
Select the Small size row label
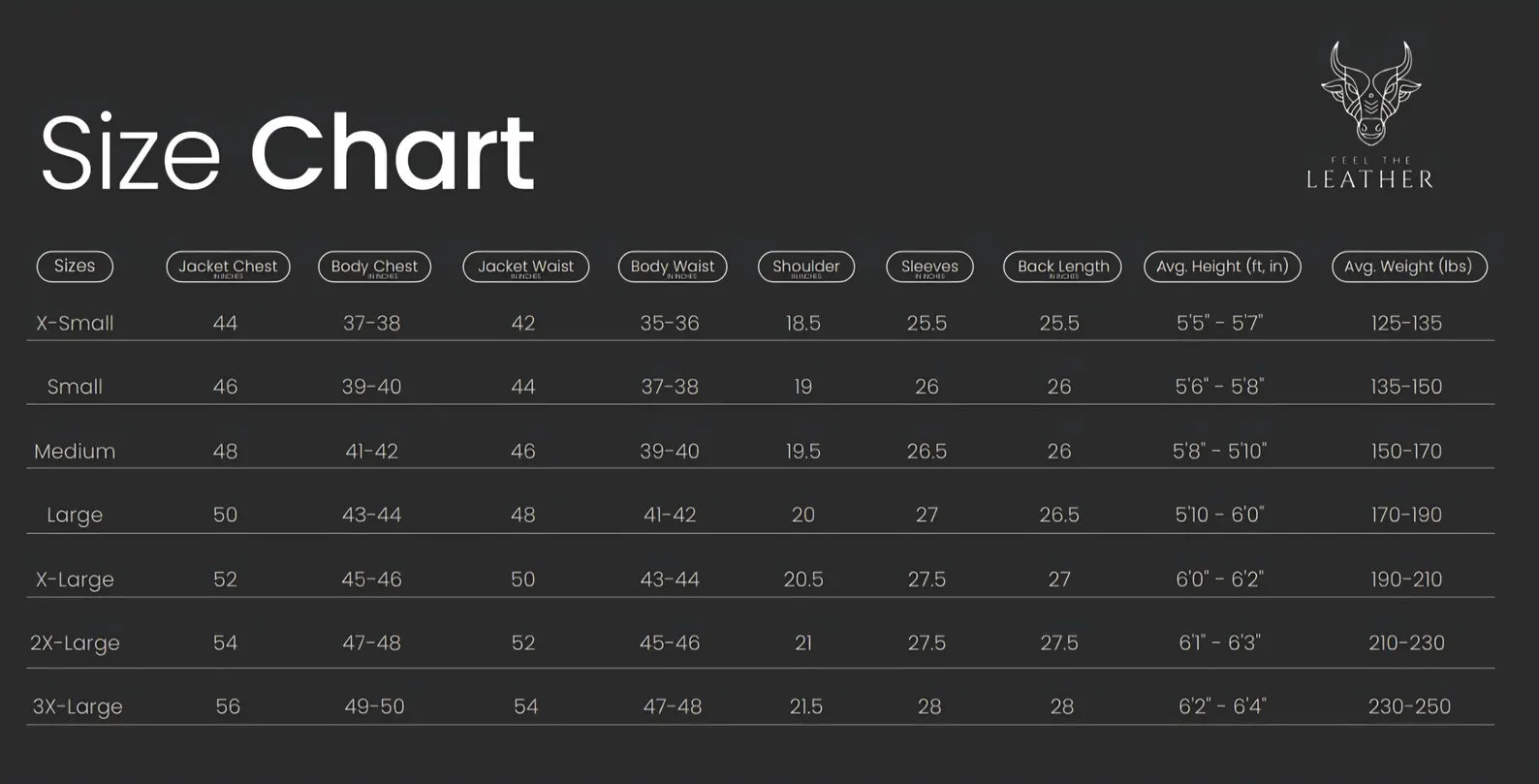tap(75, 387)
